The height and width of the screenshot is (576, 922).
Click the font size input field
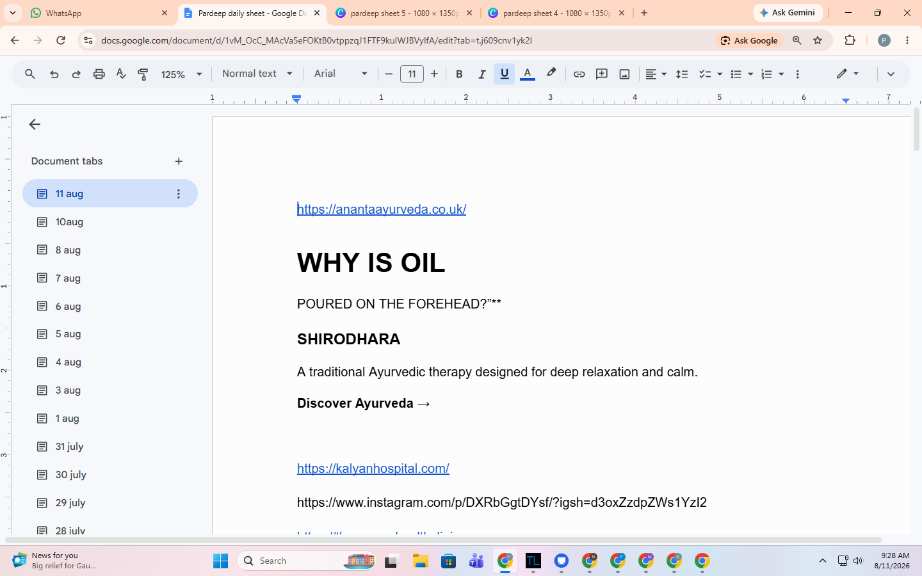(412, 74)
